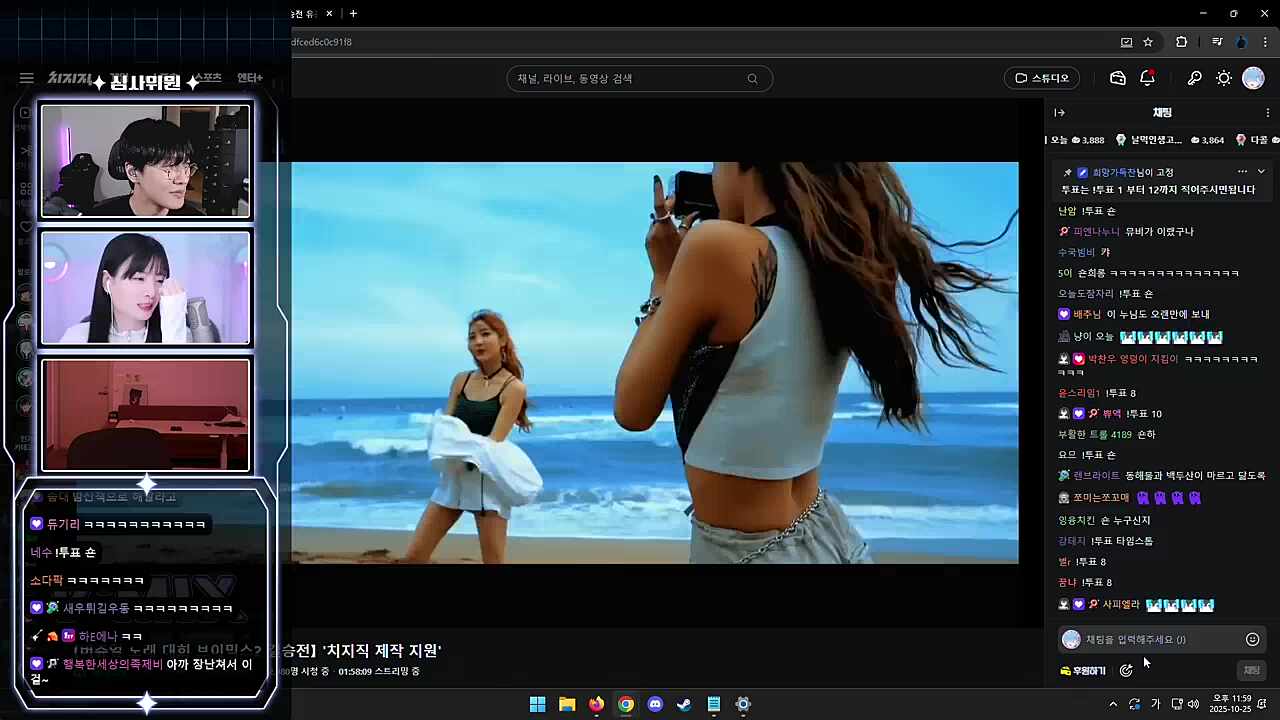Open the emoji picker in the chat input
This screenshot has height=720, width=1280.
(x=1252, y=639)
